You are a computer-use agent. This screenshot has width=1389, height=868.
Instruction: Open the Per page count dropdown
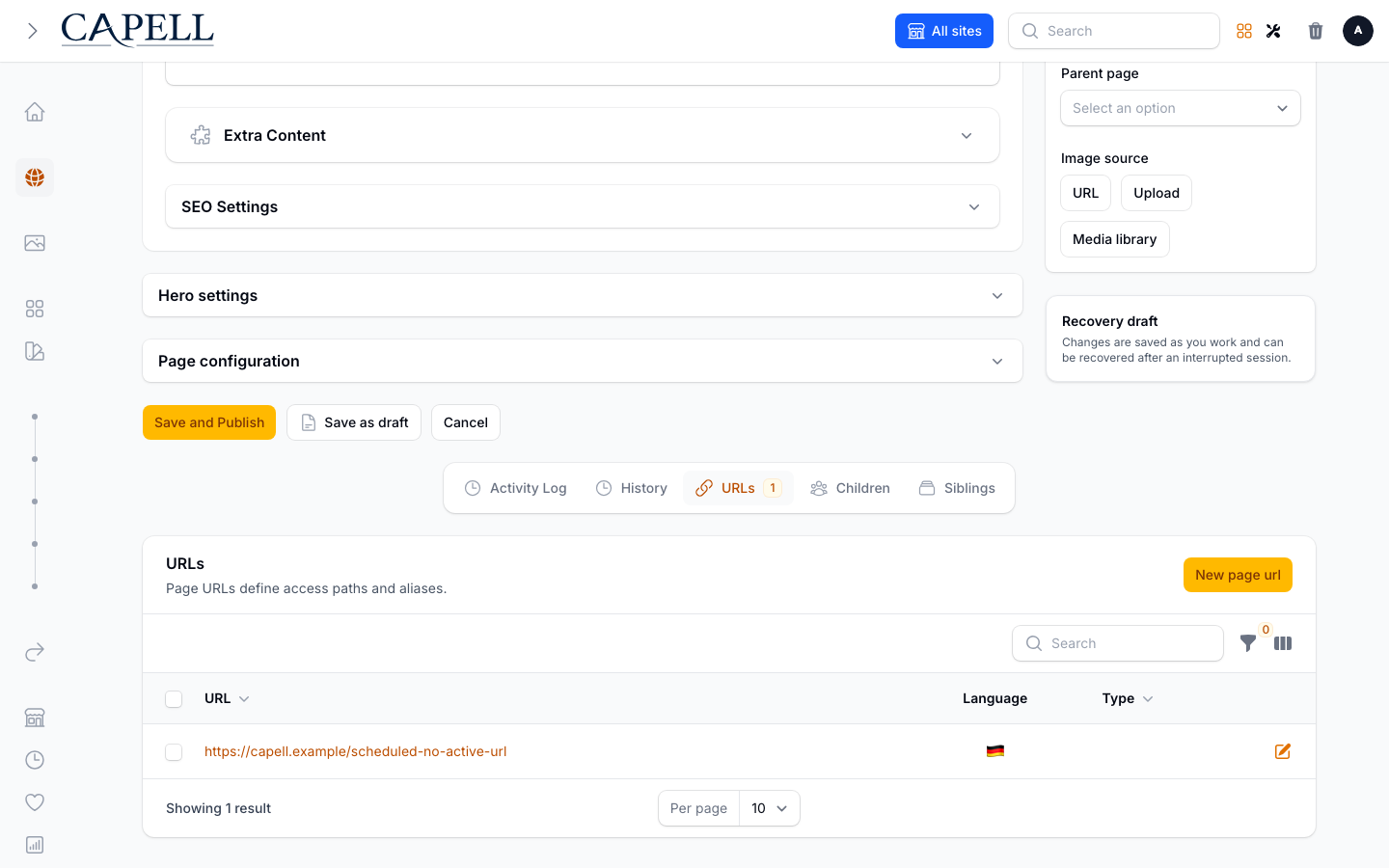pyautogui.click(x=770, y=808)
